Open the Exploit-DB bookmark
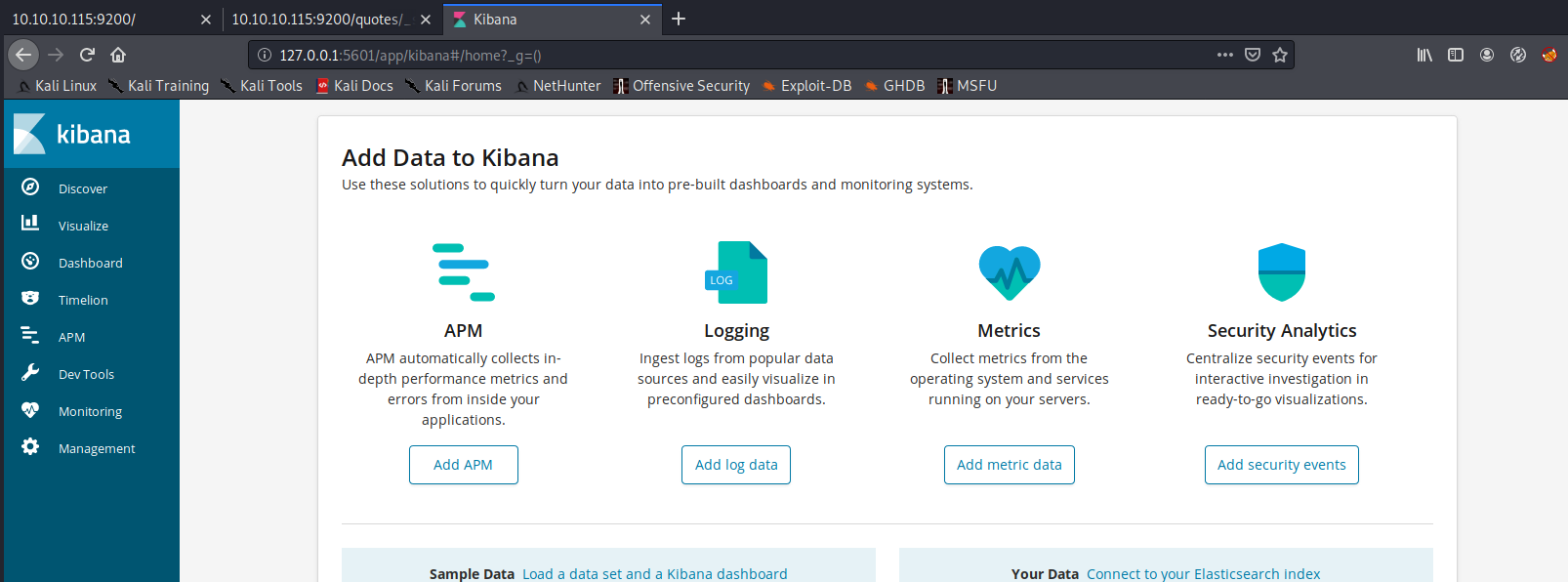Screen dimensions: 1568x582 [815, 86]
